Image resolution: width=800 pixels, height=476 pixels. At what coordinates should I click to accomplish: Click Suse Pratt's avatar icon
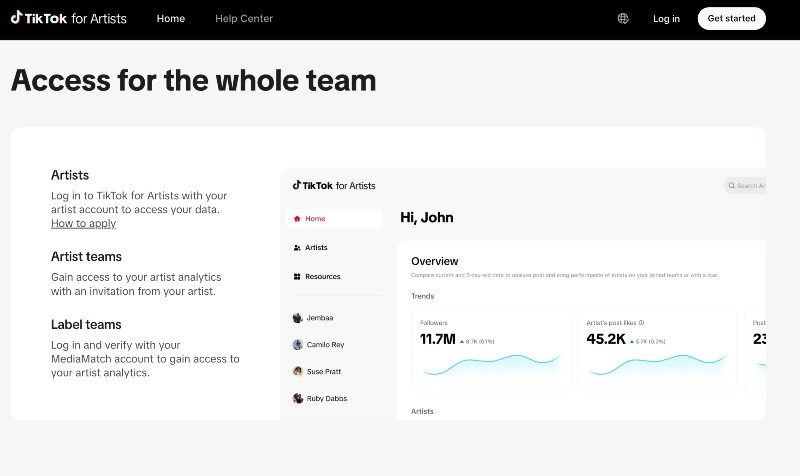coord(298,371)
